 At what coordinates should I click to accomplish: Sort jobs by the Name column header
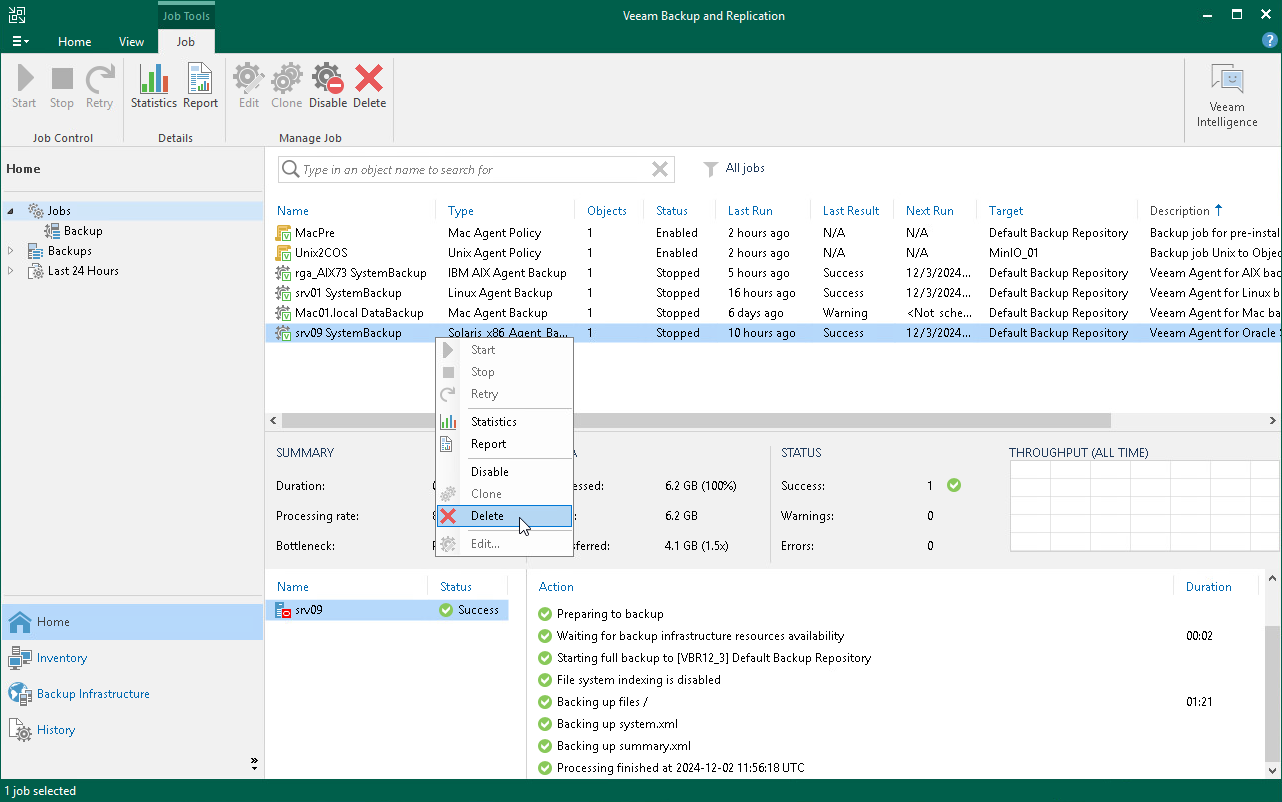[x=292, y=210]
